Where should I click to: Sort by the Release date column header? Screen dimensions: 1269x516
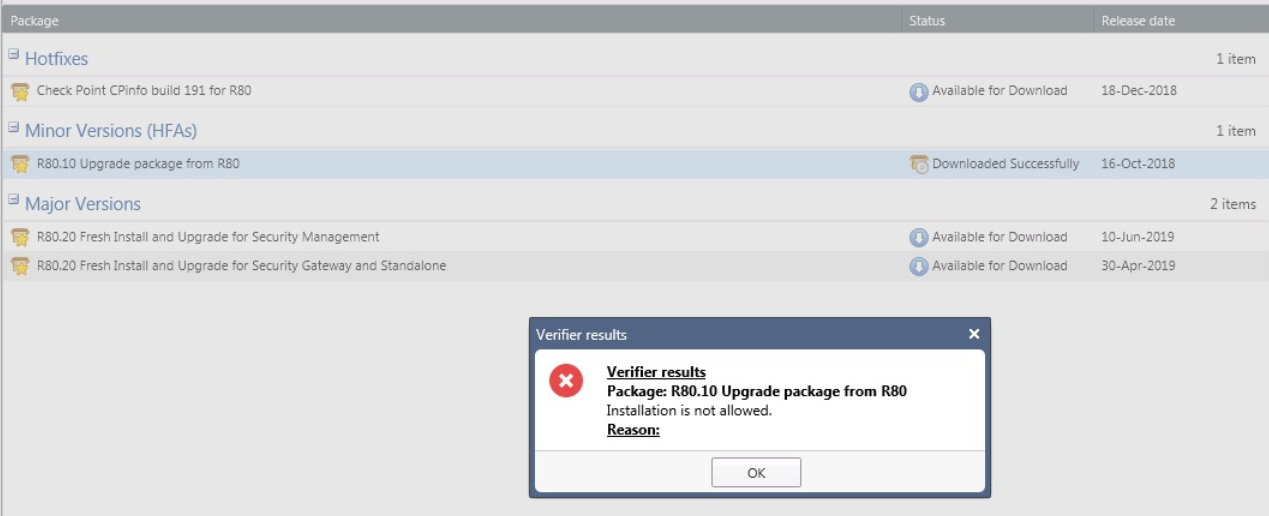(1138, 21)
